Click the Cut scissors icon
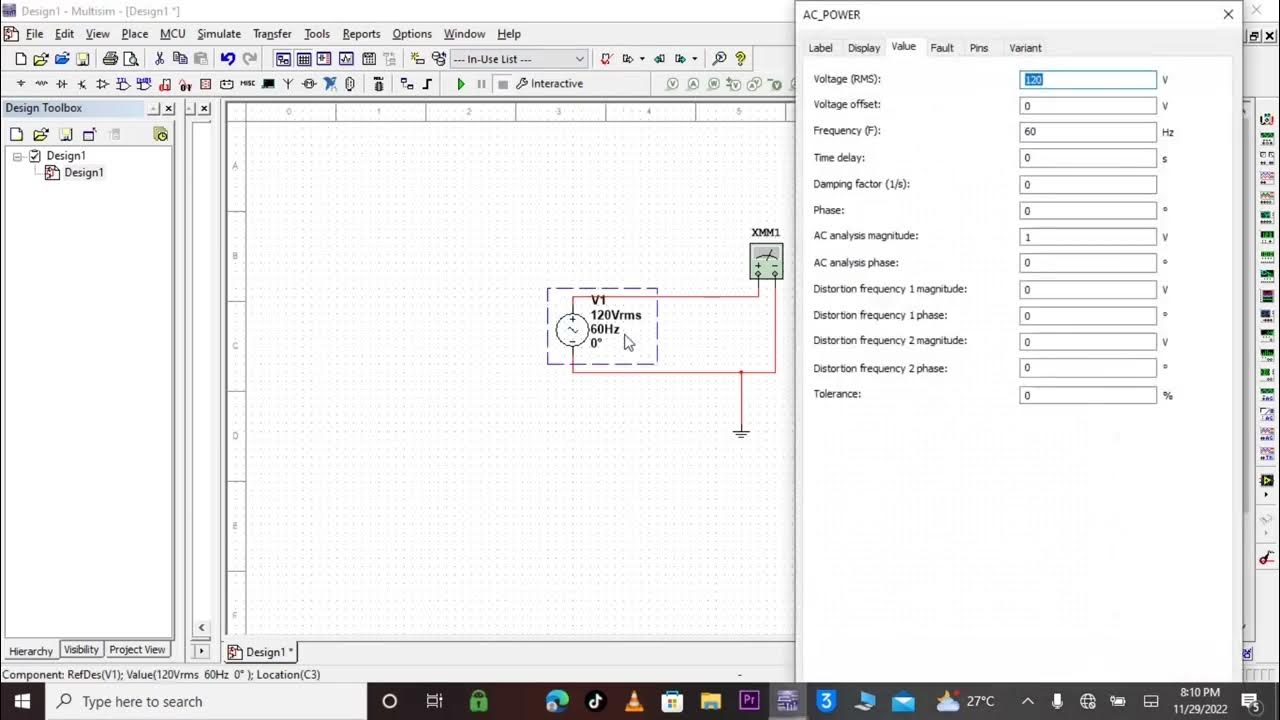Viewport: 1280px width, 720px height. tap(159, 59)
